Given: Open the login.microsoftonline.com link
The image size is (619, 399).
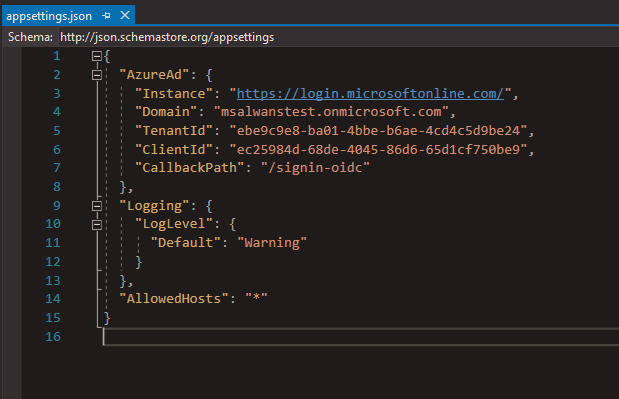Looking at the screenshot, I should click(x=370, y=94).
